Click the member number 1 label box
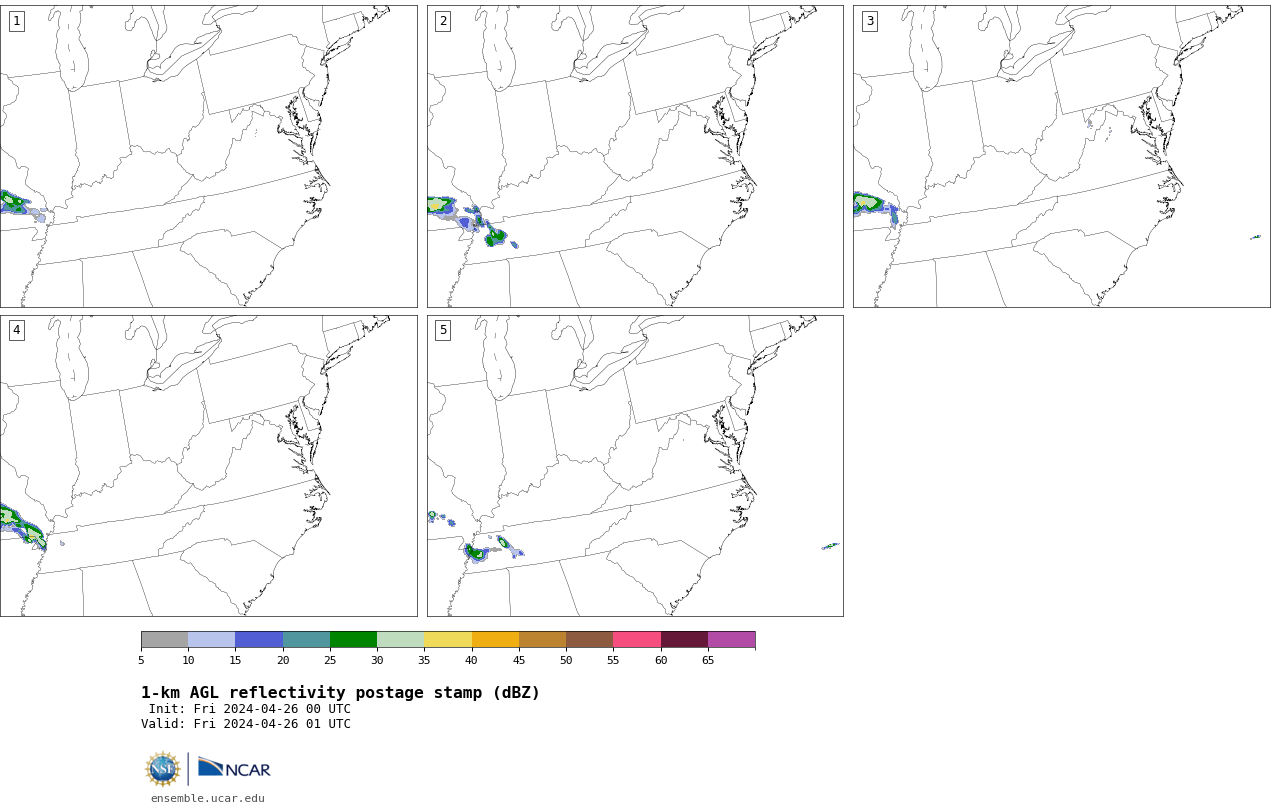The height and width of the screenshot is (809, 1280). pos(16,21)
